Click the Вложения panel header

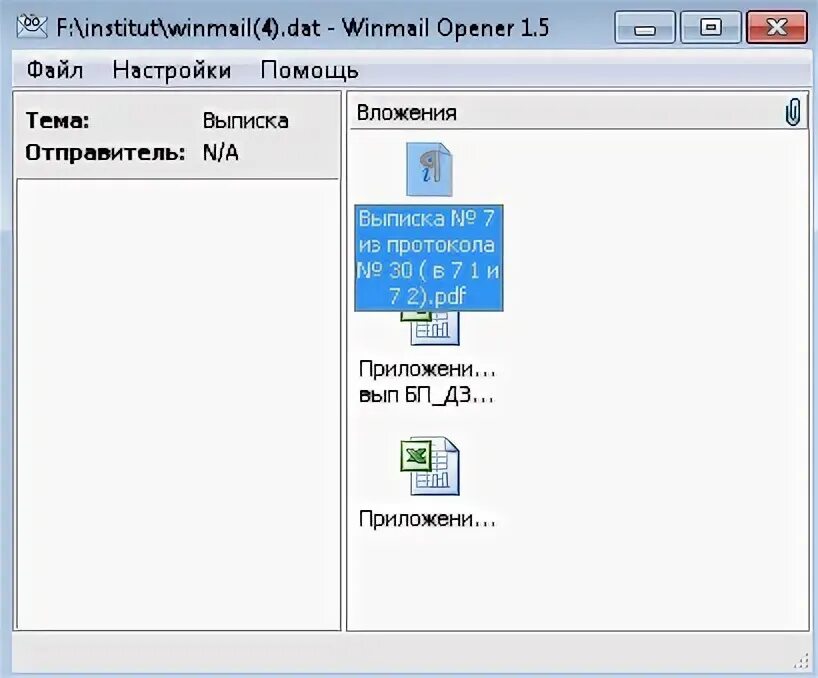[x=578, y=112]
